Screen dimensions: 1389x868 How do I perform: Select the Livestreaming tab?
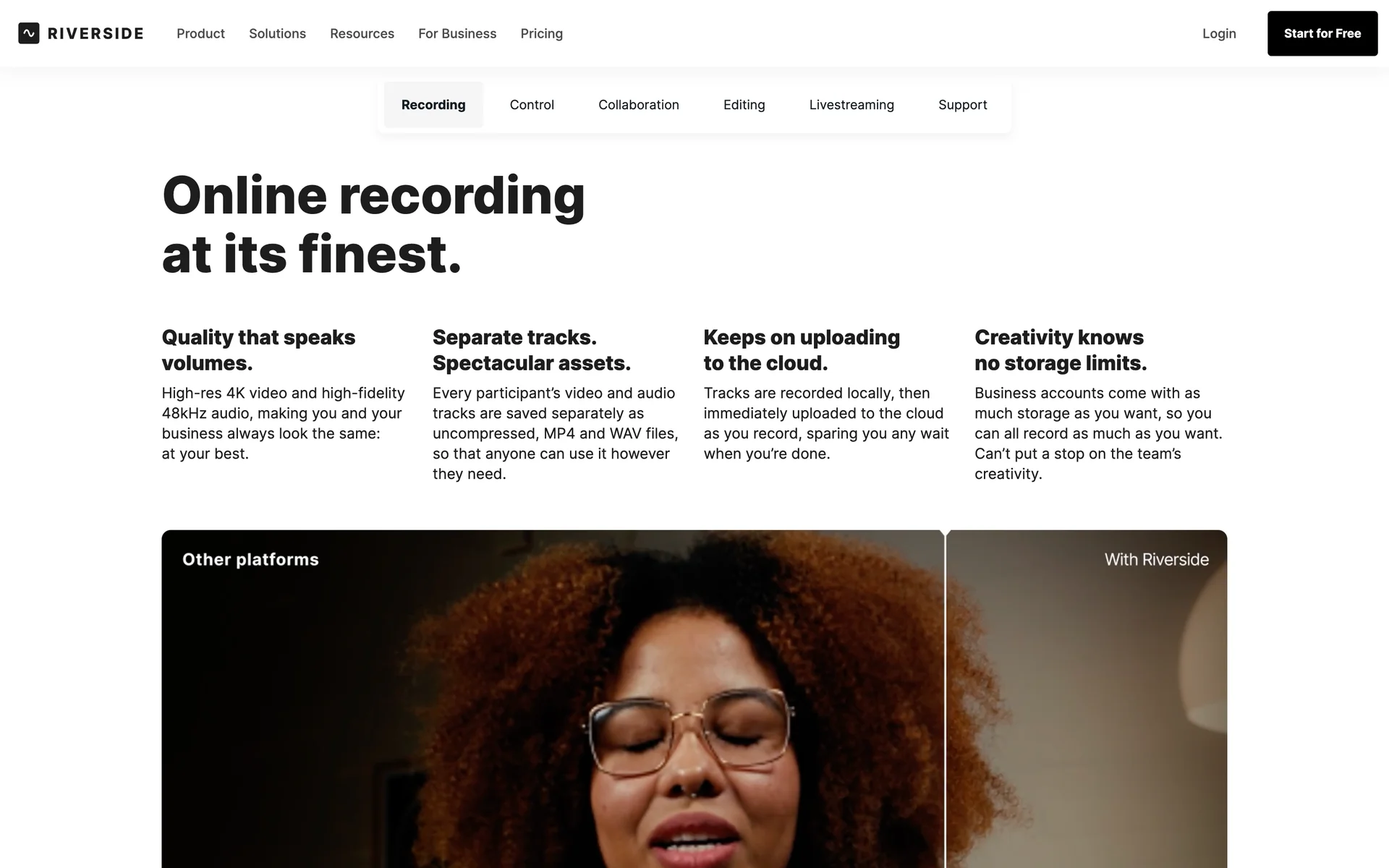[x=851, y=105]
